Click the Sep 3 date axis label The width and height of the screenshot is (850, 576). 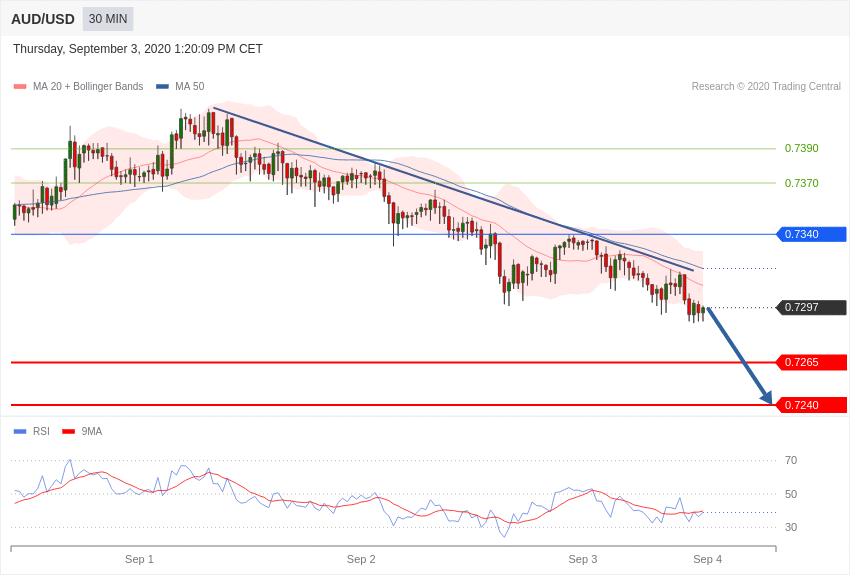click(x=583, y=559)
